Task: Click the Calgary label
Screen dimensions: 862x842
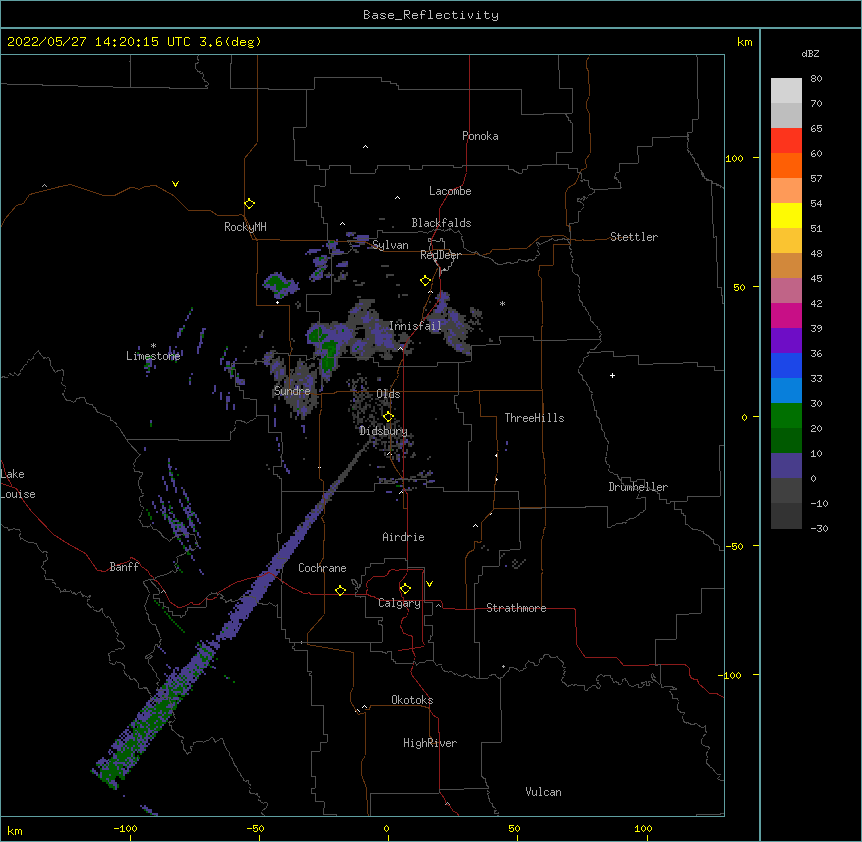Action: point(399,603)
